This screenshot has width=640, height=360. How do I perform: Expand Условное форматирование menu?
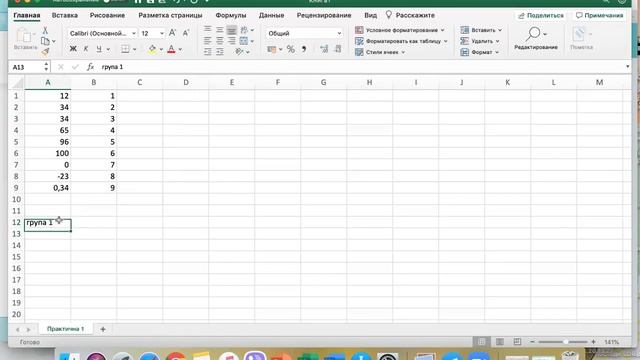[400, 30]
